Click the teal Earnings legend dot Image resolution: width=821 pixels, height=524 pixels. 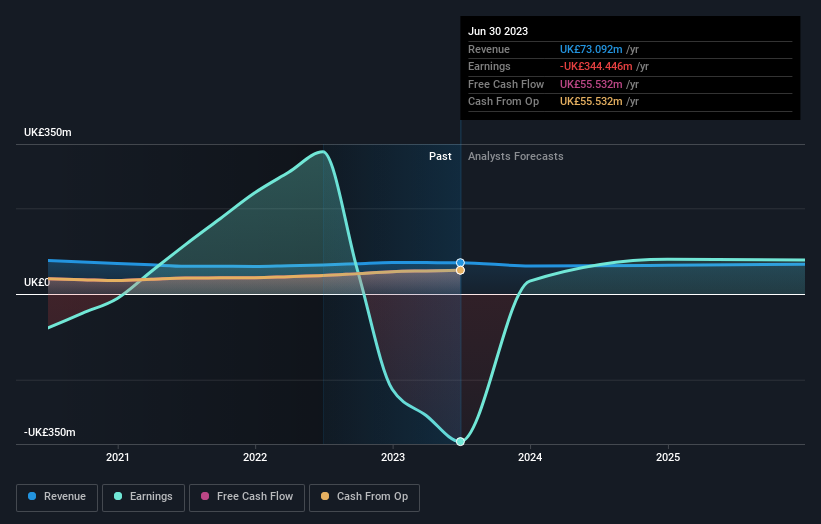118,496
